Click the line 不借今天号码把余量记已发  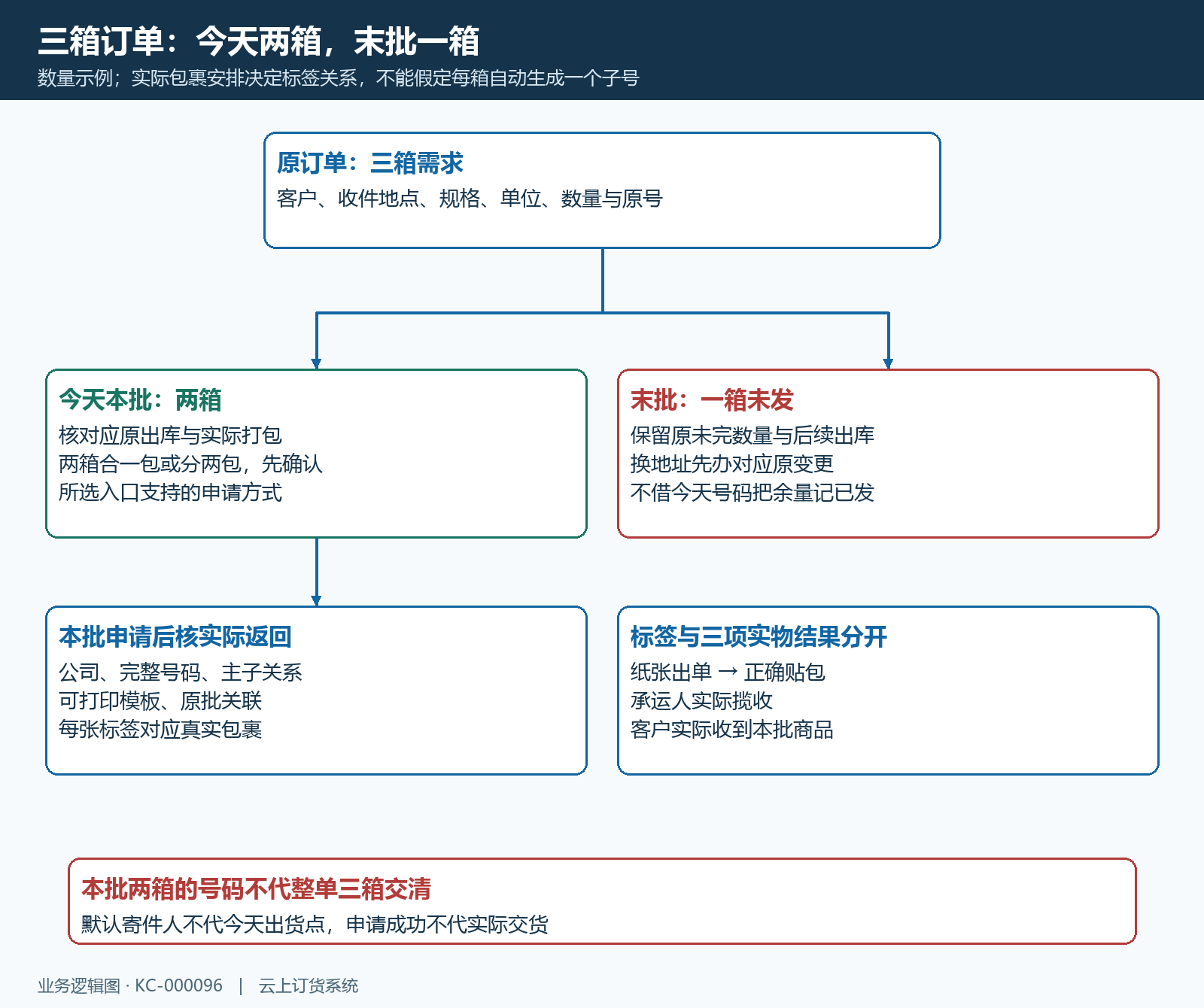(752, 493)
